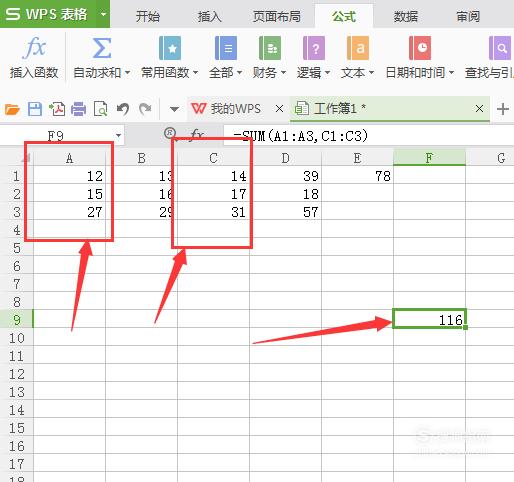514x482 pixels.
Task: Select the column A header
Action: click(69, 158)
